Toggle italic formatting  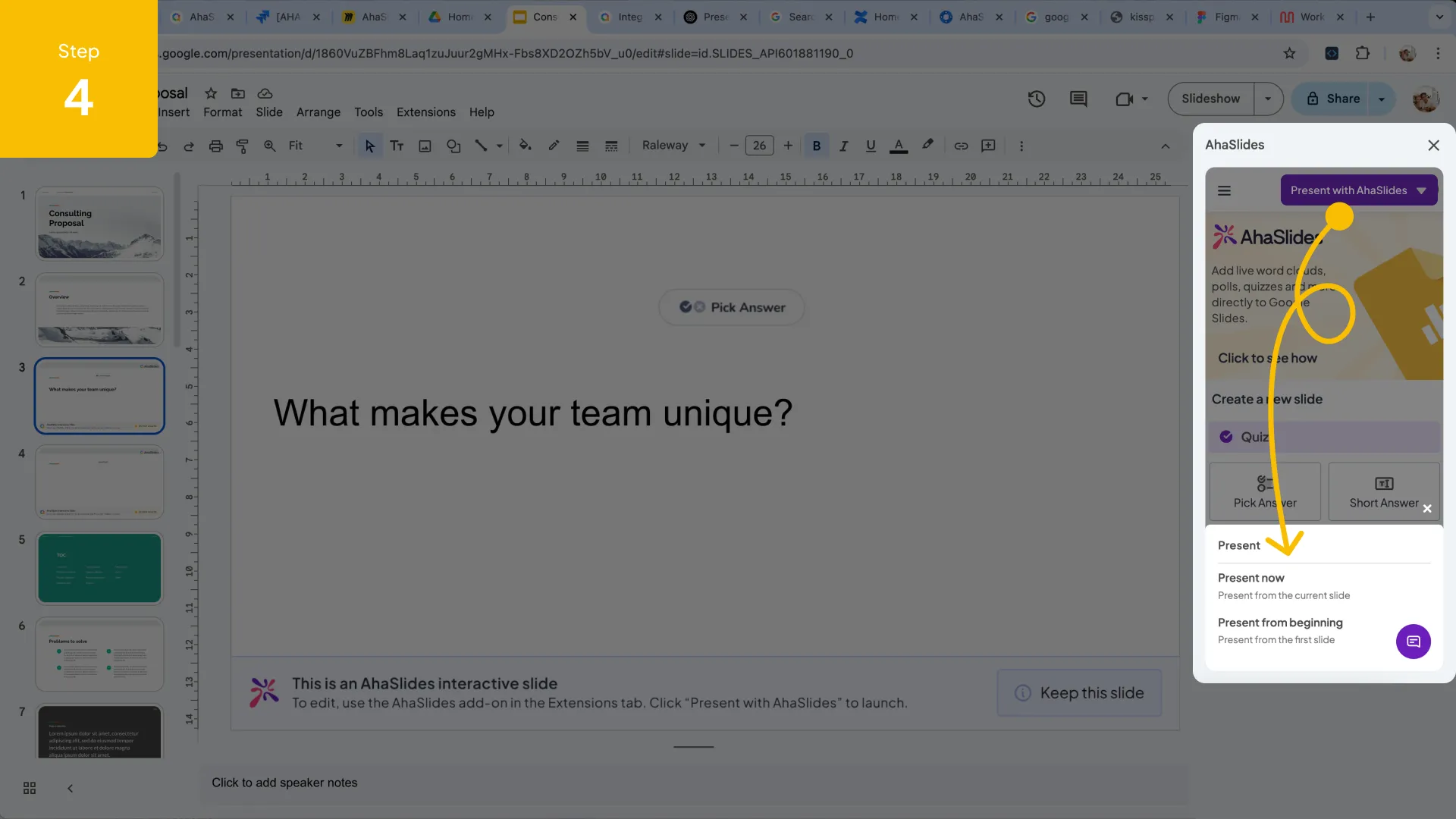pyautogui.click(x=844, y=146)
